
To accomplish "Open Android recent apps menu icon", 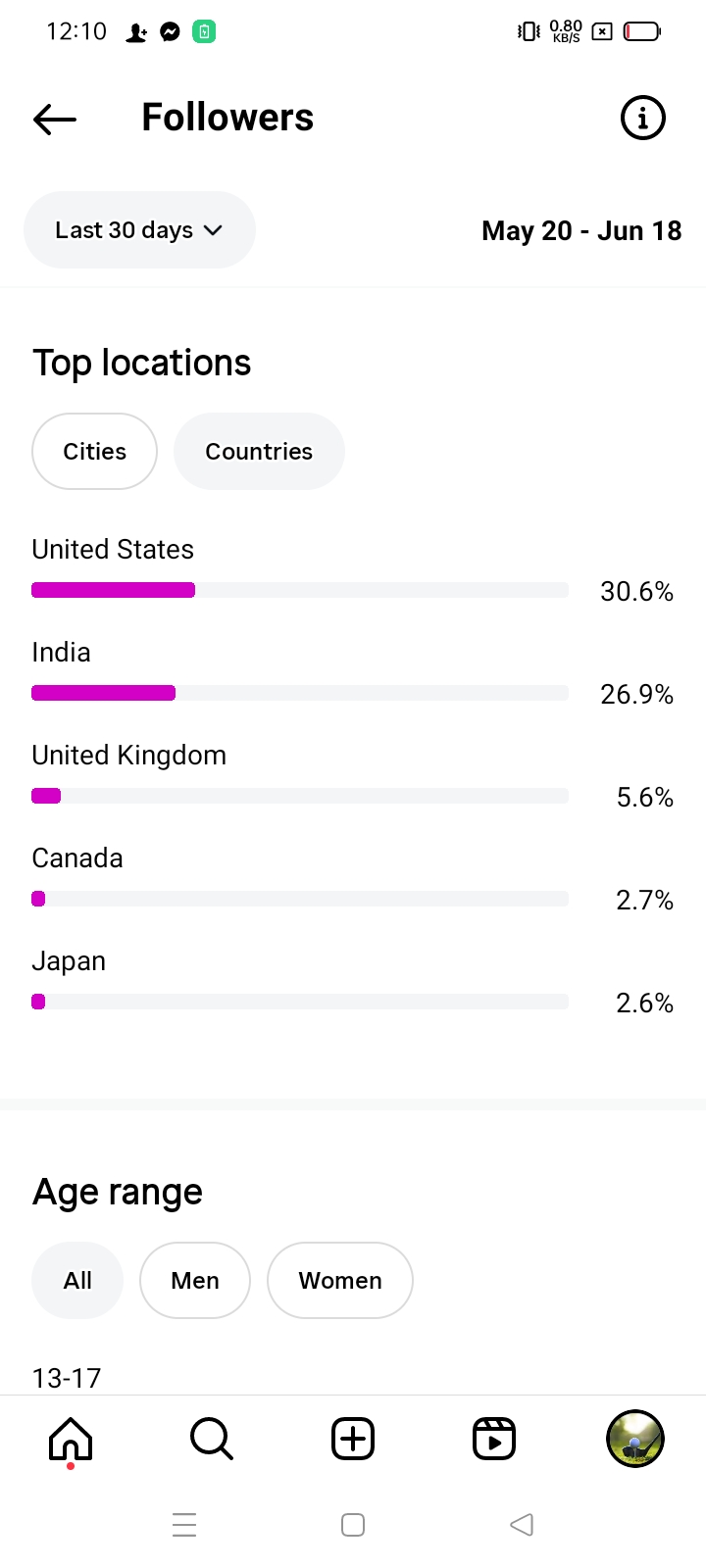I will point(184,1525).
